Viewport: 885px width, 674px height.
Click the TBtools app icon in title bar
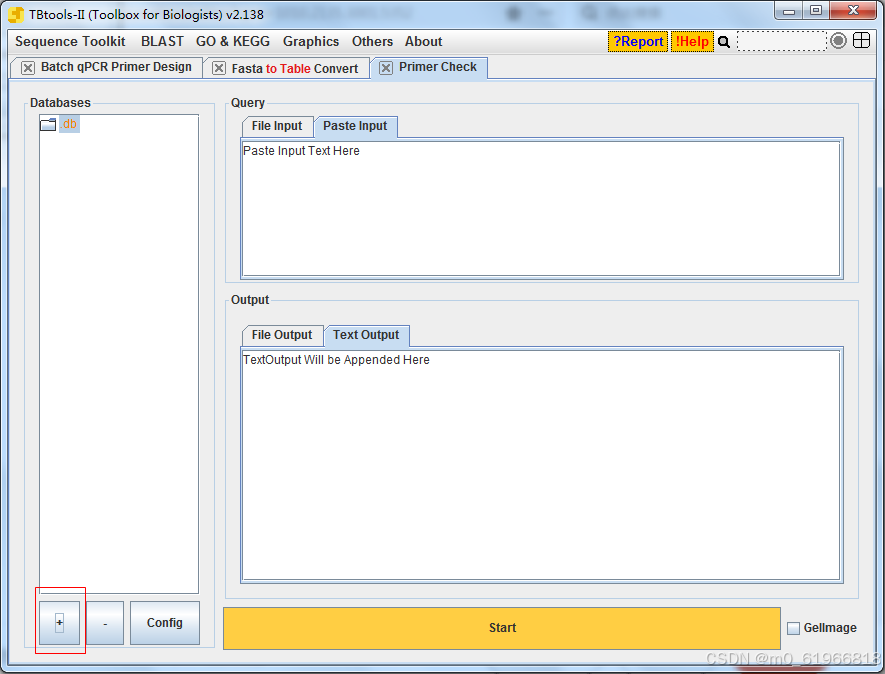point(16,15)
